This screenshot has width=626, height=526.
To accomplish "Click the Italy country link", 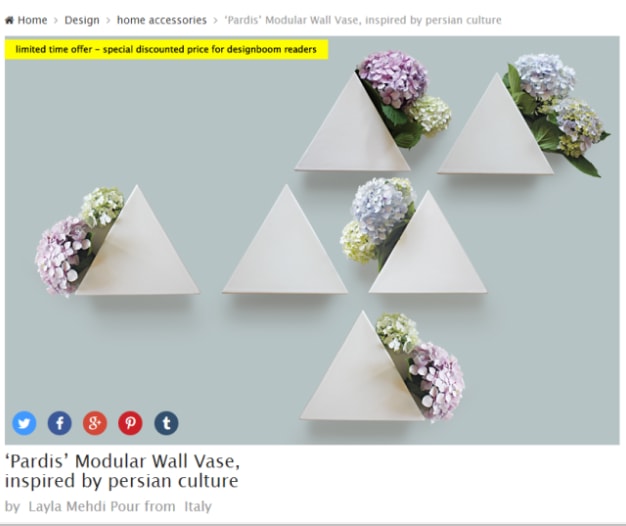I will (x=198, y=506).
